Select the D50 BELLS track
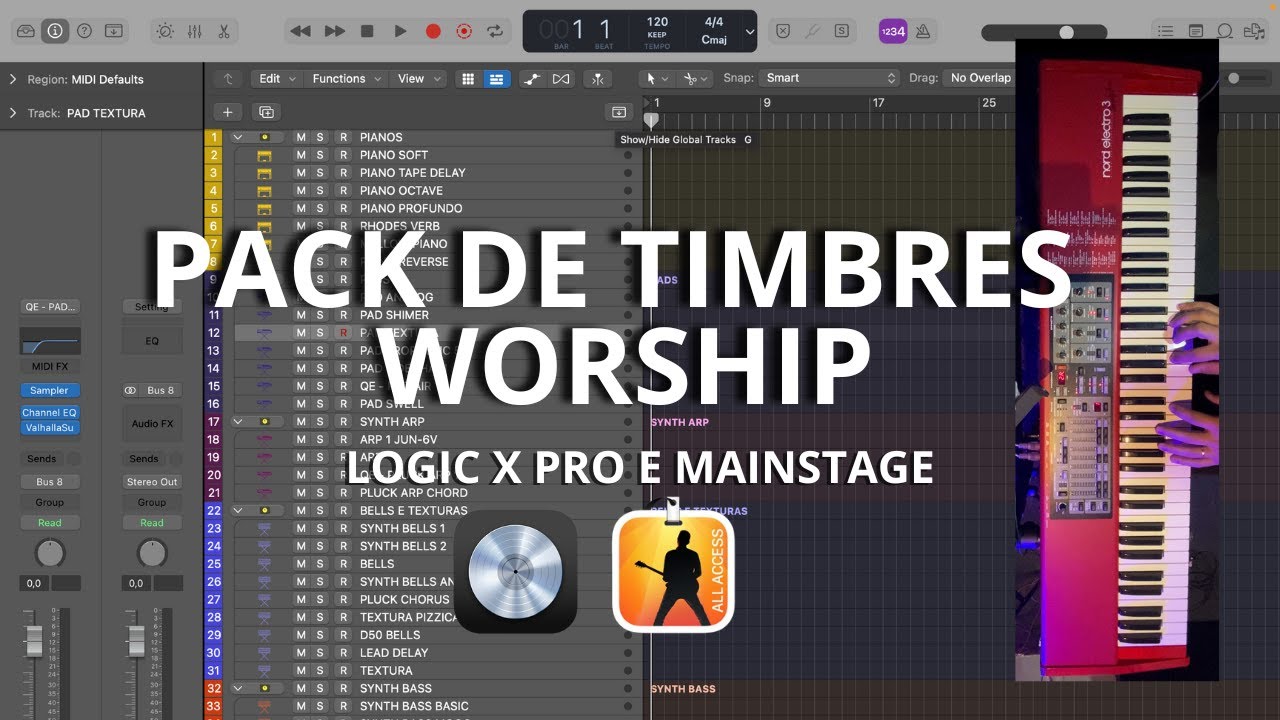The height and width of the screenshot is (720, 1280). pyautogui.click(x=390, y=635)
